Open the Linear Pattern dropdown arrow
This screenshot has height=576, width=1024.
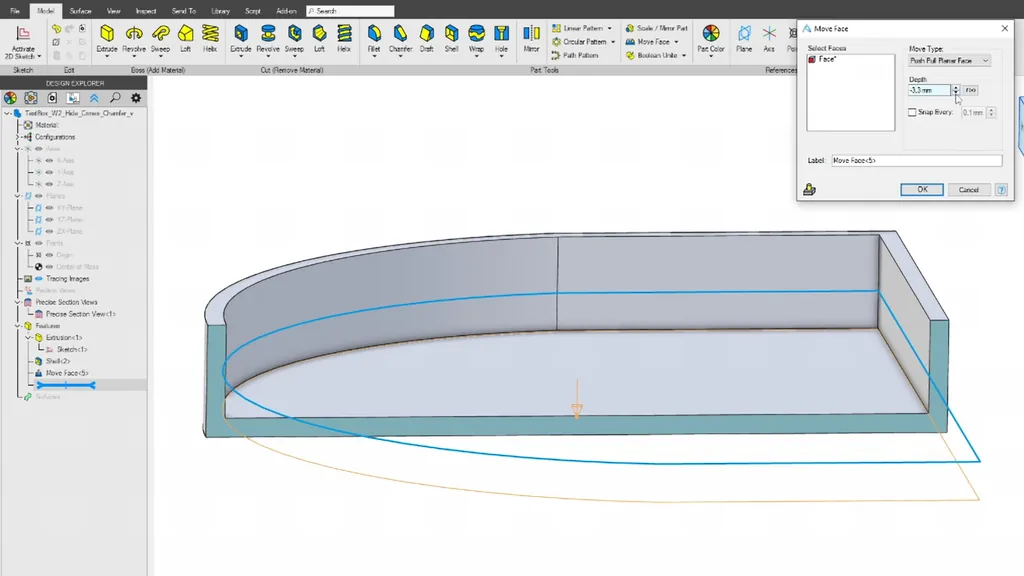coord(609,29)
